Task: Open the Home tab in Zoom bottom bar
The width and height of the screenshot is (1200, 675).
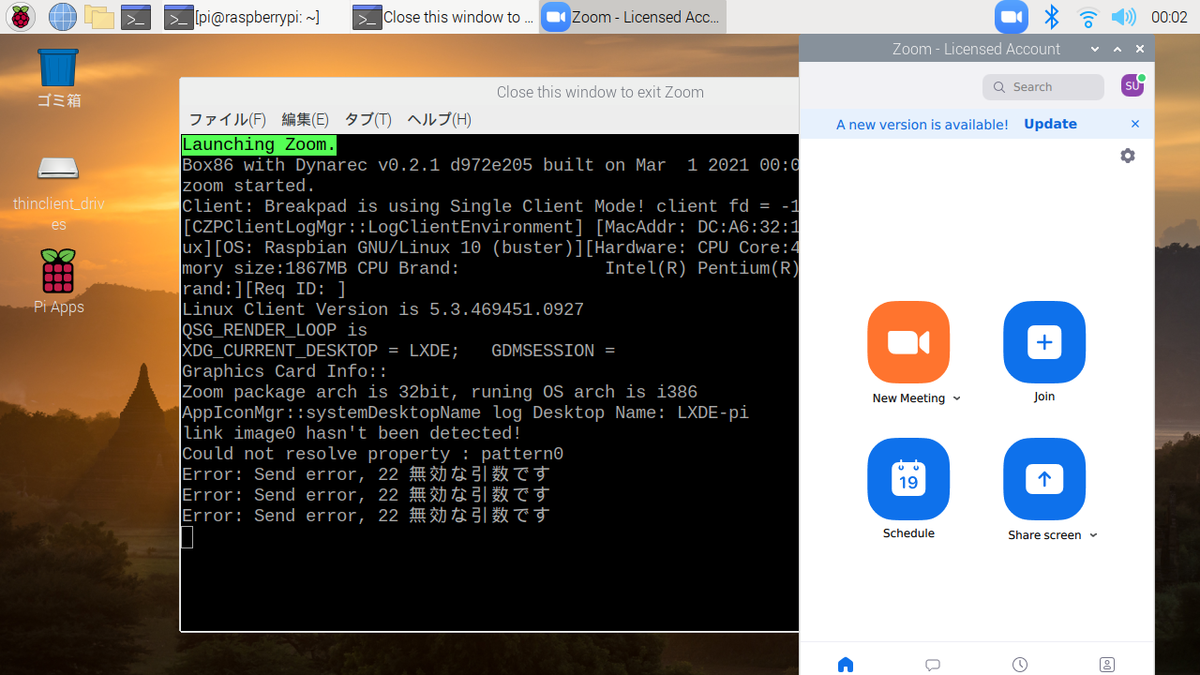Action: point(845,664)
